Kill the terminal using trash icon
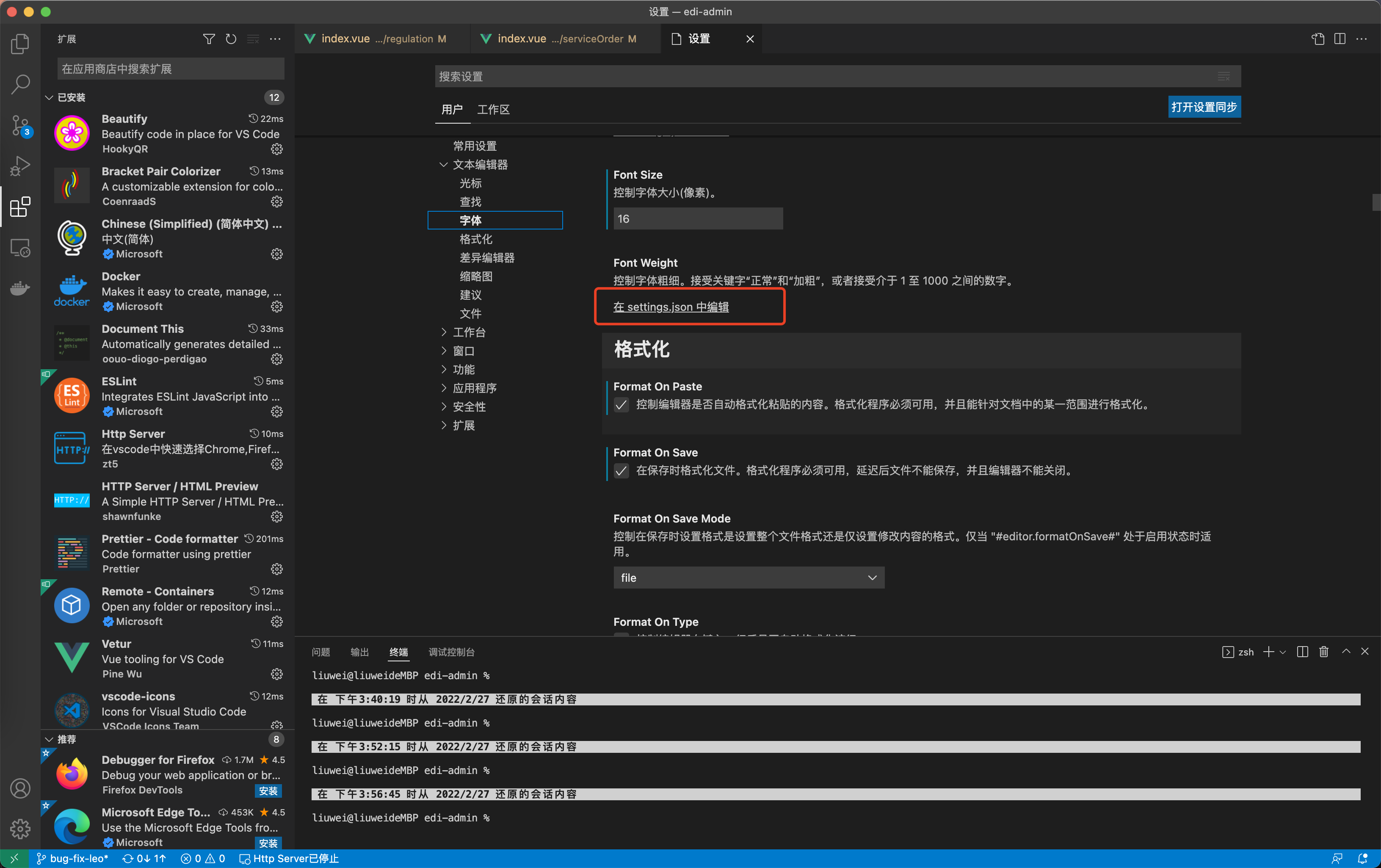The image size is (1381, 868). click(1324, 652)
